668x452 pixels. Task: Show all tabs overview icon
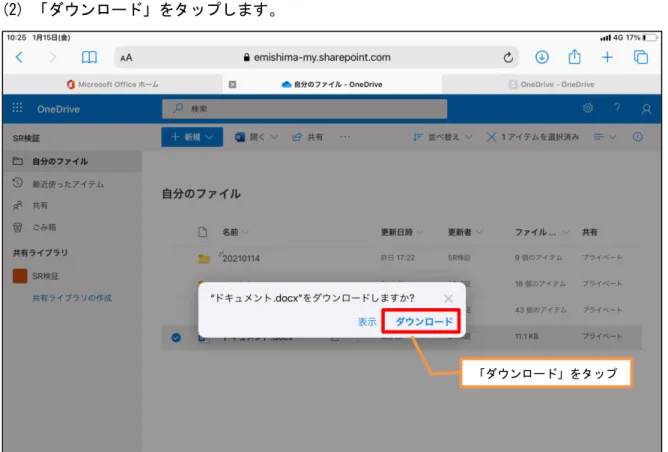coord(641,57)
